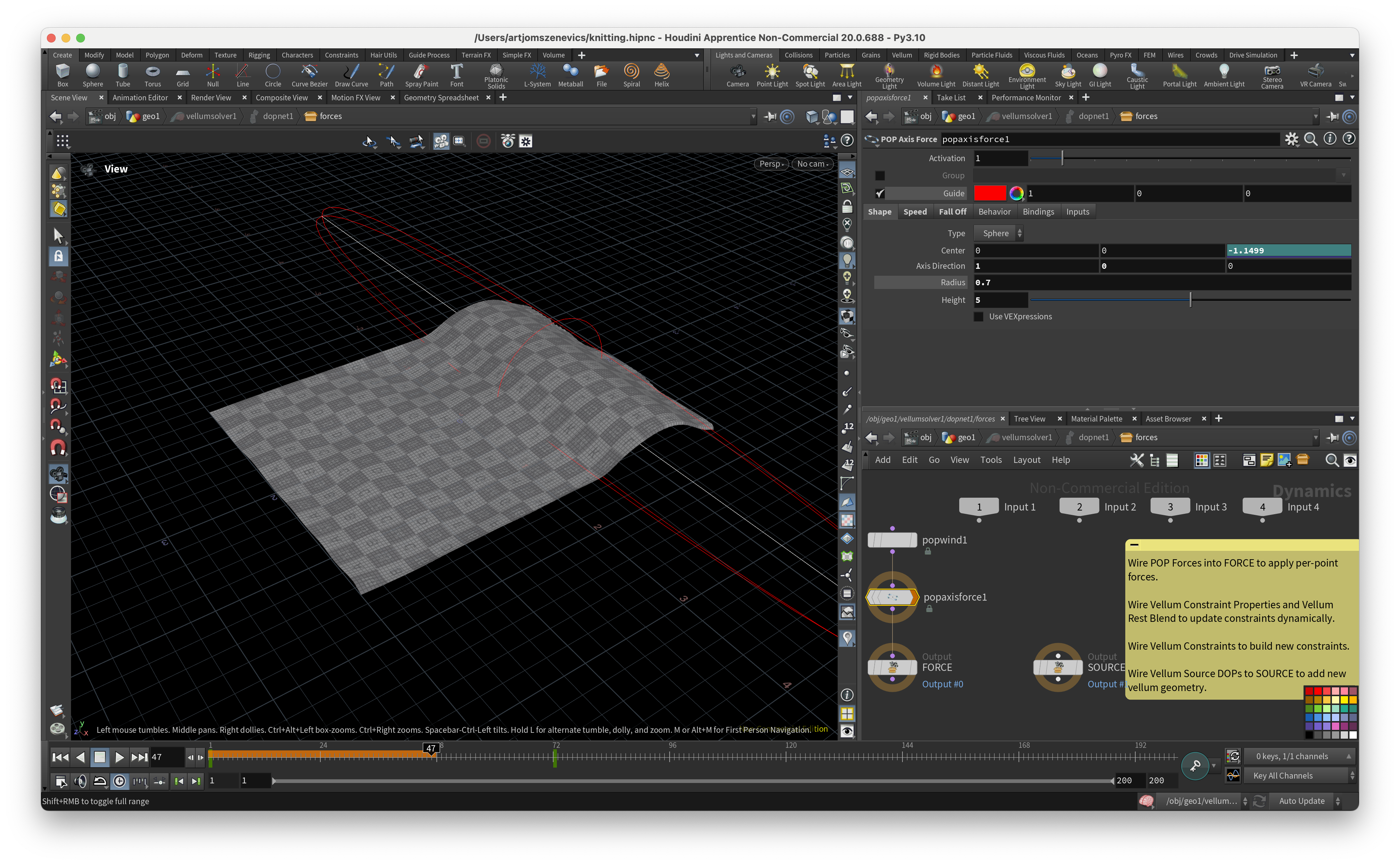Open the Persp viewport dropdown
This screenshot has width=1400, height=865.
point(771,164)
